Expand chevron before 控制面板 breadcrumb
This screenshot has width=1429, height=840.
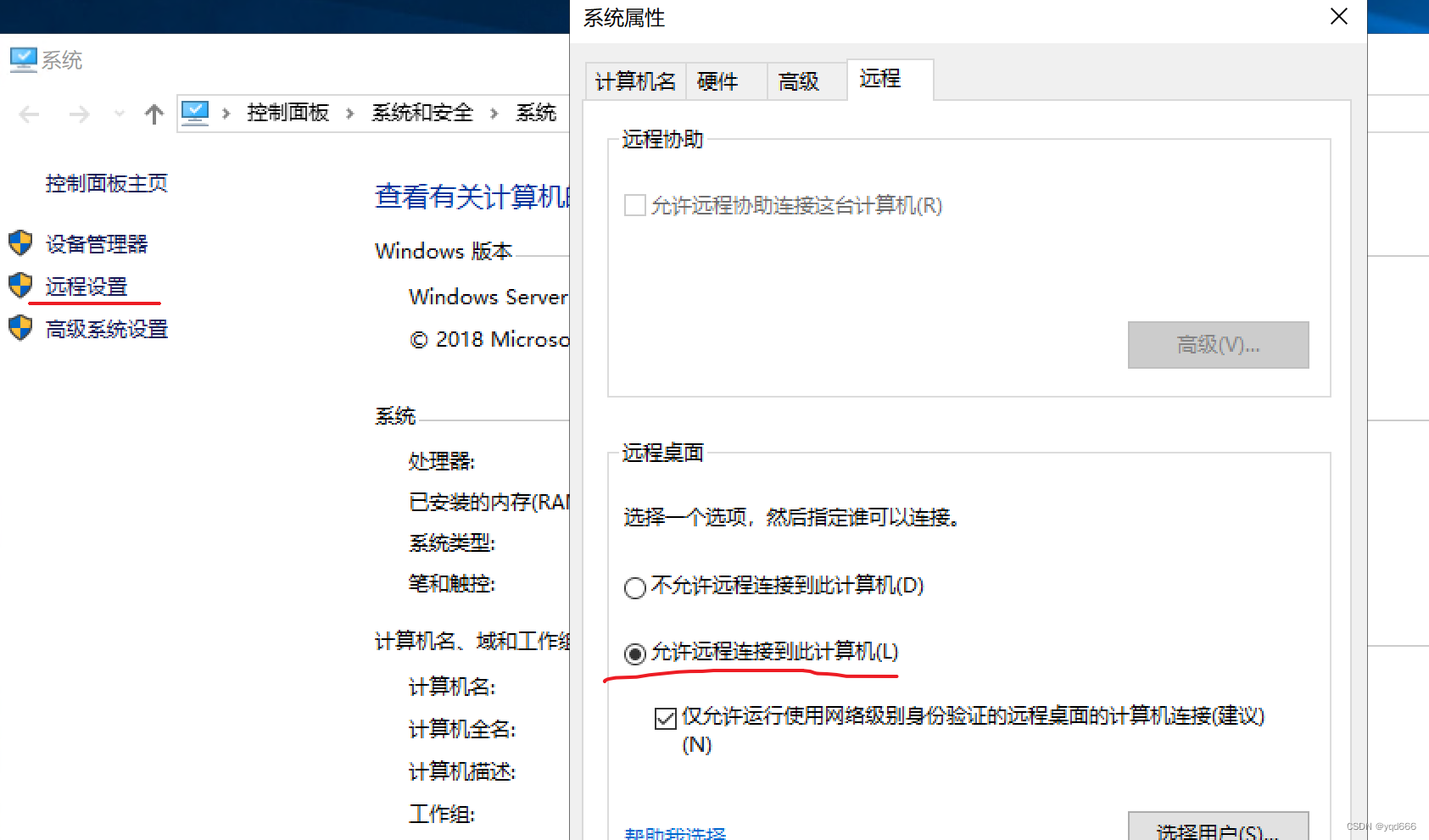226,114
